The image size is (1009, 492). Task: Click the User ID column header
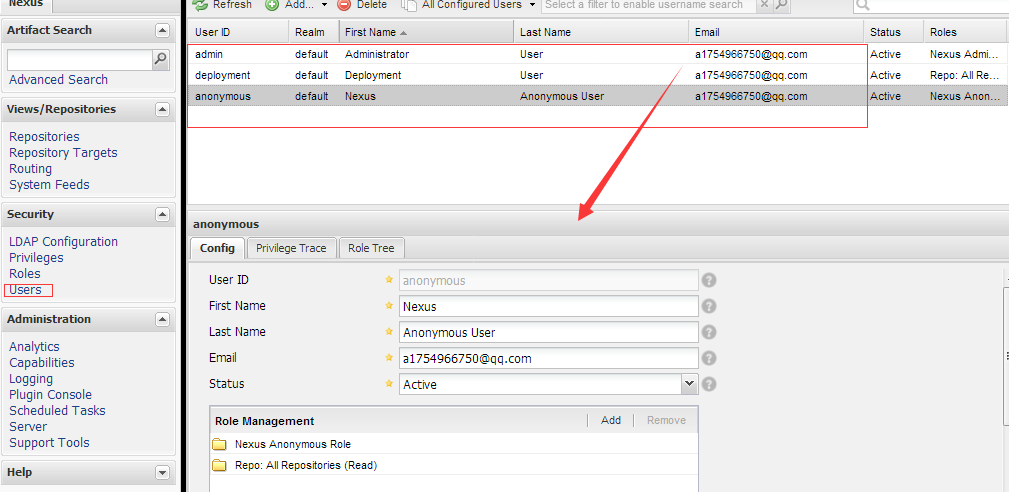click(x=238, y=32)
